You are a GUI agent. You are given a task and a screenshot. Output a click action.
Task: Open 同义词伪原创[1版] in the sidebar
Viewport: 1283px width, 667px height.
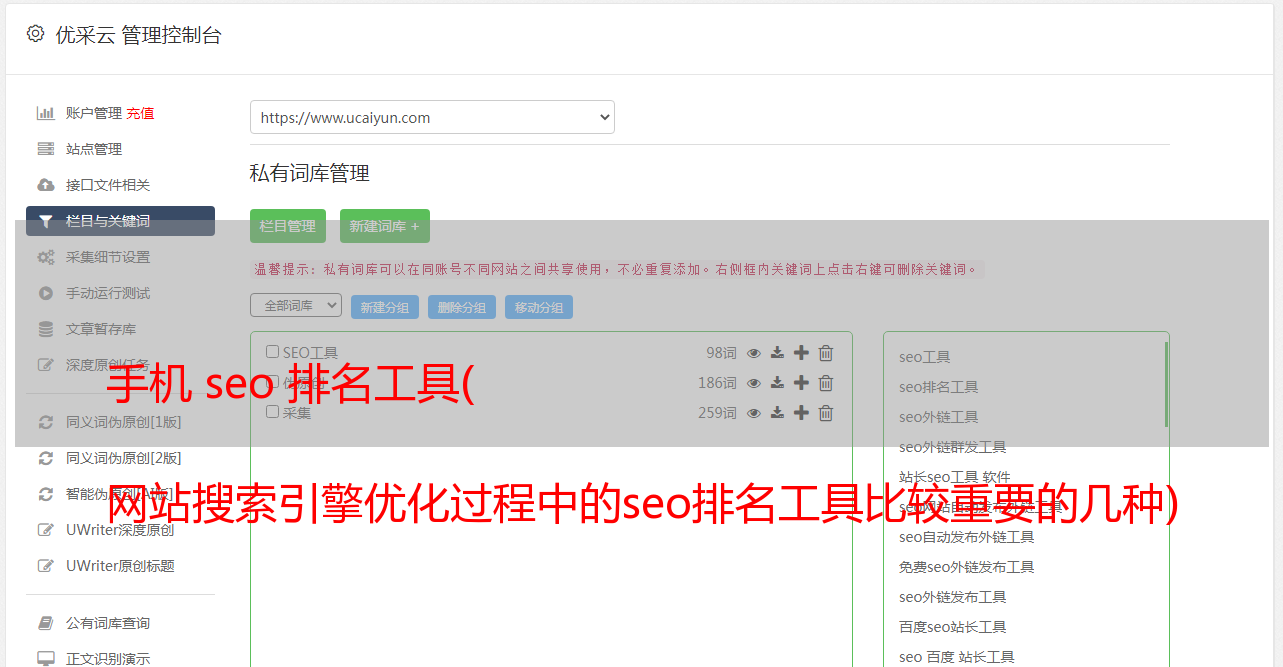pyautogui.click(x=124, y=422)
